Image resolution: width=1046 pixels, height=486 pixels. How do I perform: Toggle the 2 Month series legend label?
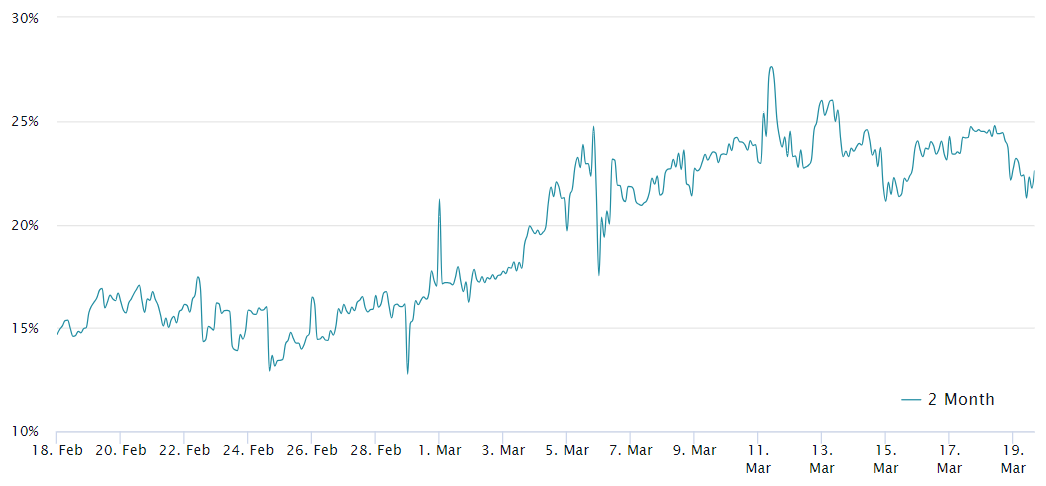click(x=961, y=399)
